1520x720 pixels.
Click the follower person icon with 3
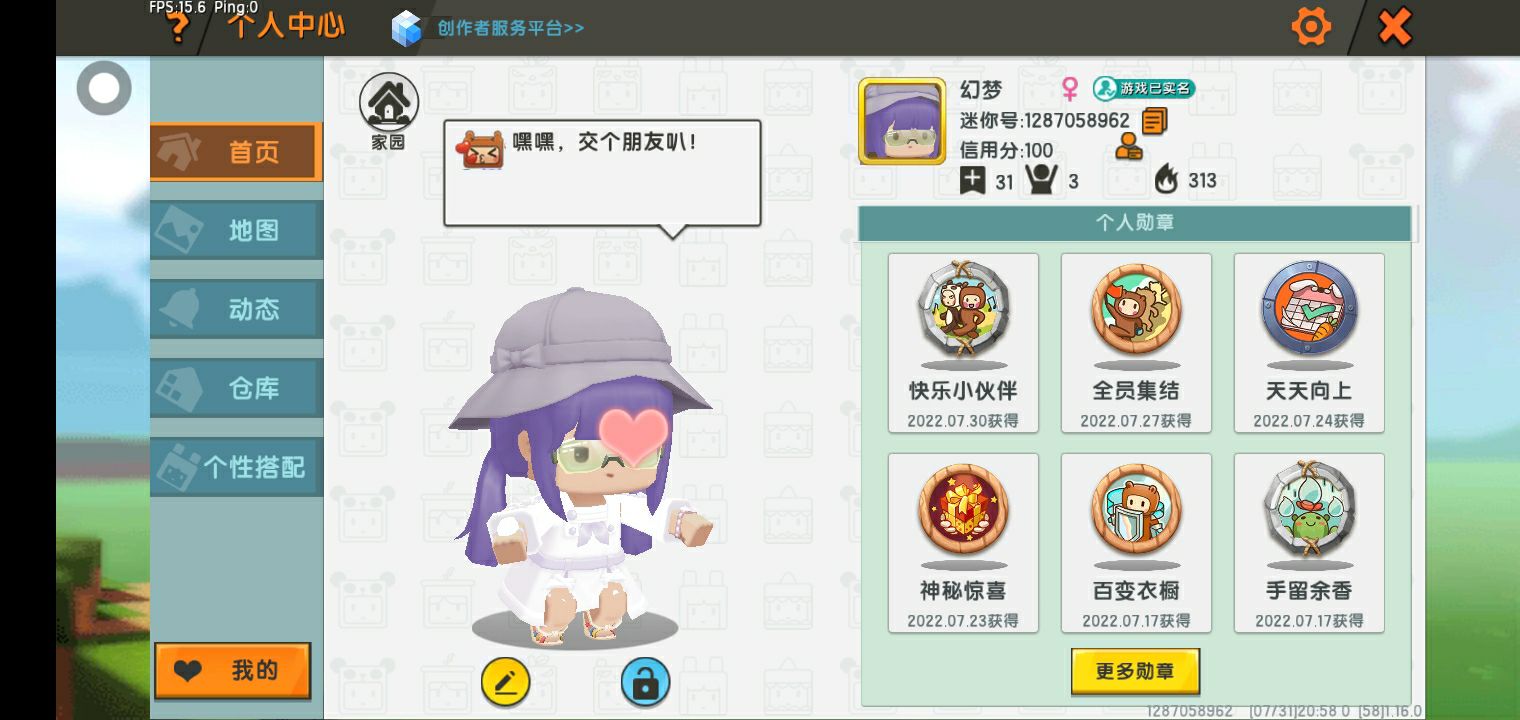click(1041, 180)
